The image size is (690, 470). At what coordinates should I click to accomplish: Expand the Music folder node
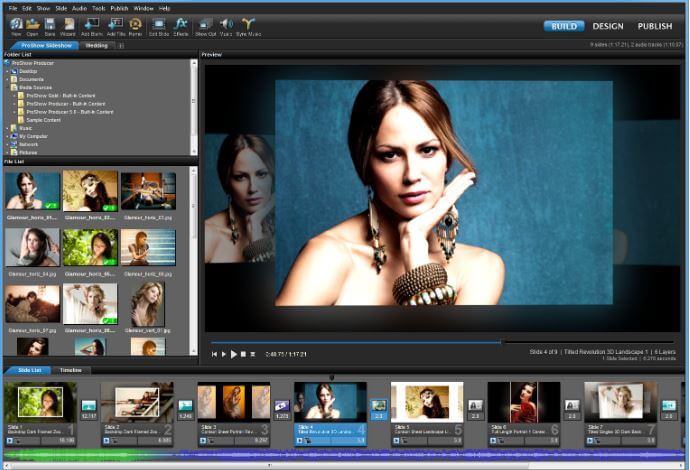tap(7, 129)
